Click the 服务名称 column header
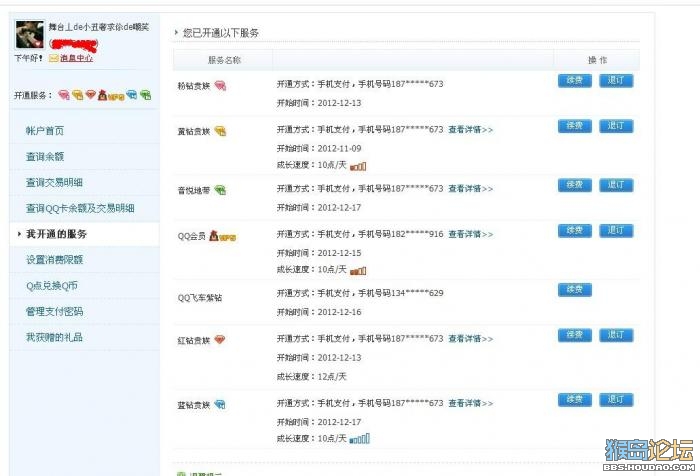This screenshot has height=476, width=700. (x=224, y=60)
